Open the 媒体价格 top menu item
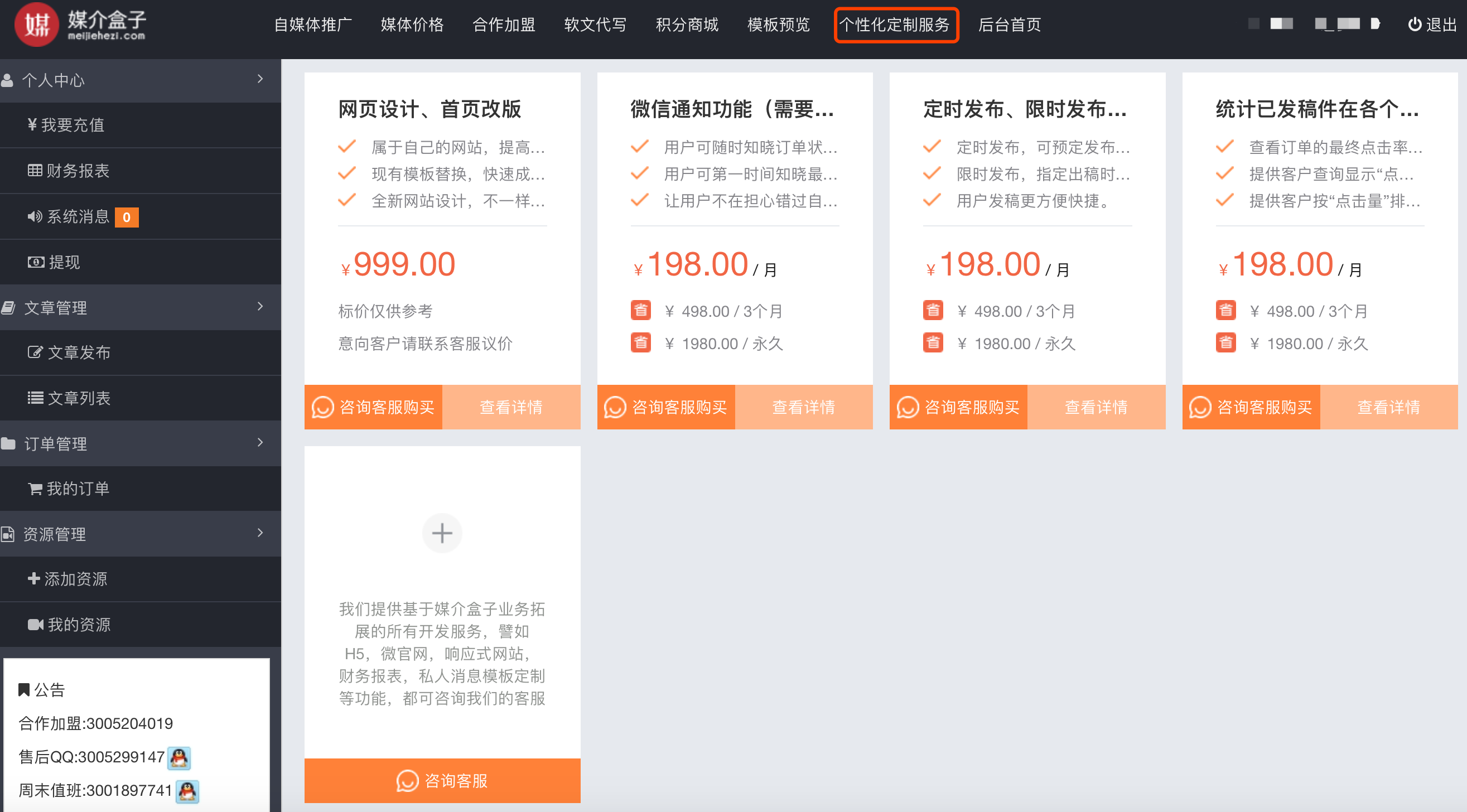The height and width of the screenshot is (812, 1467). point(412,25)
